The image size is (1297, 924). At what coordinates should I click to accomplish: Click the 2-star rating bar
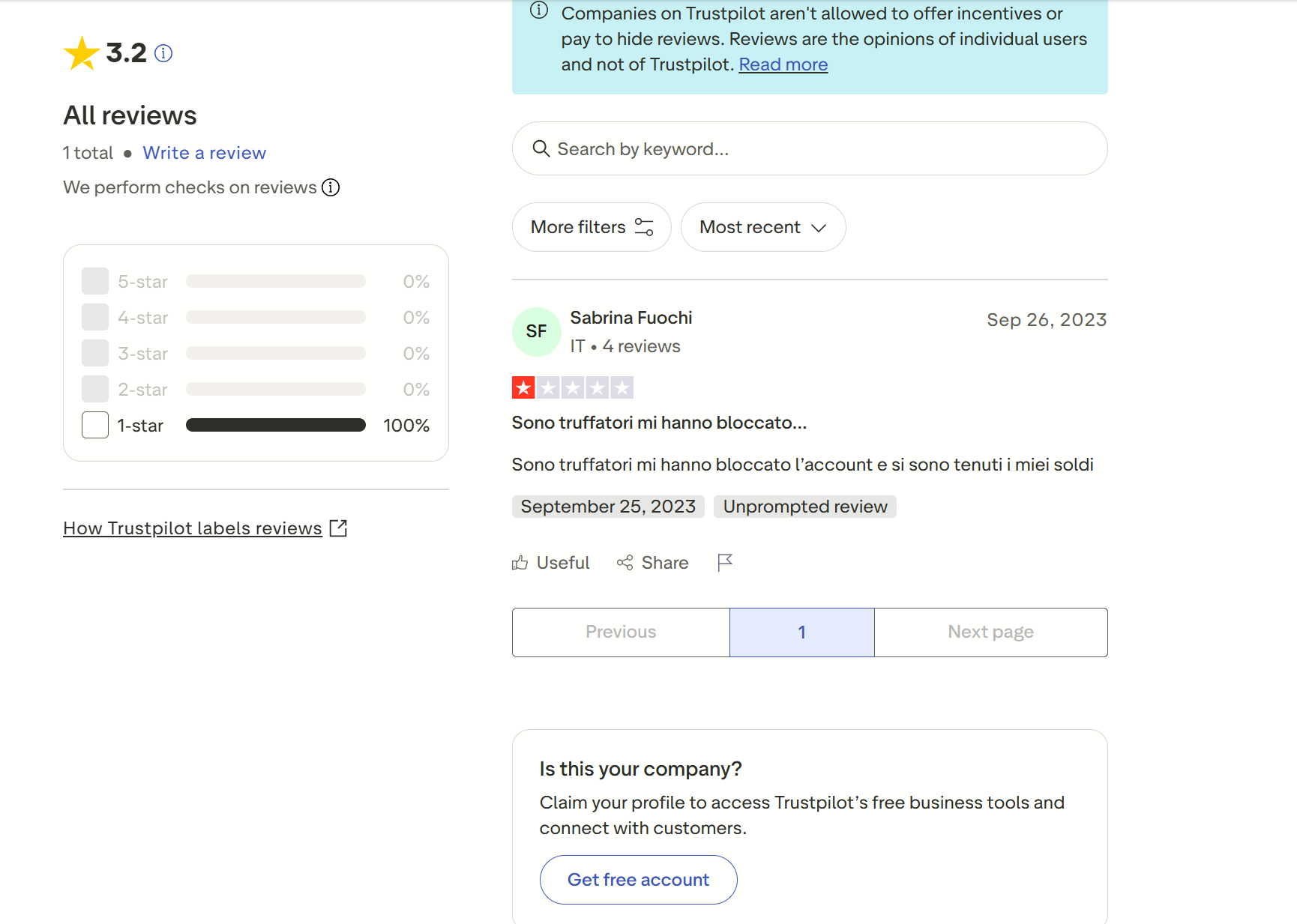tap(276, 389)
